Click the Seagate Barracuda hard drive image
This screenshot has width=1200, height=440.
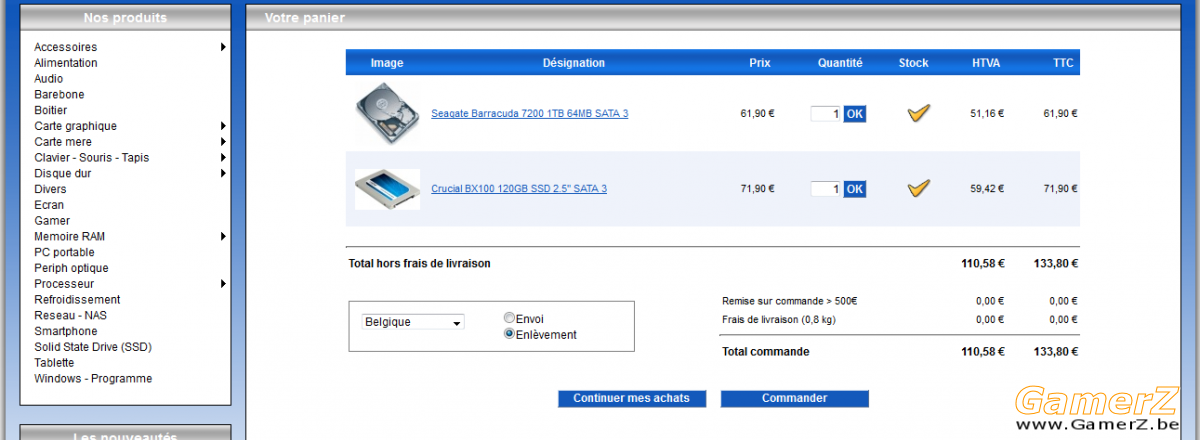pyautogui.click(x=386, y=113)
